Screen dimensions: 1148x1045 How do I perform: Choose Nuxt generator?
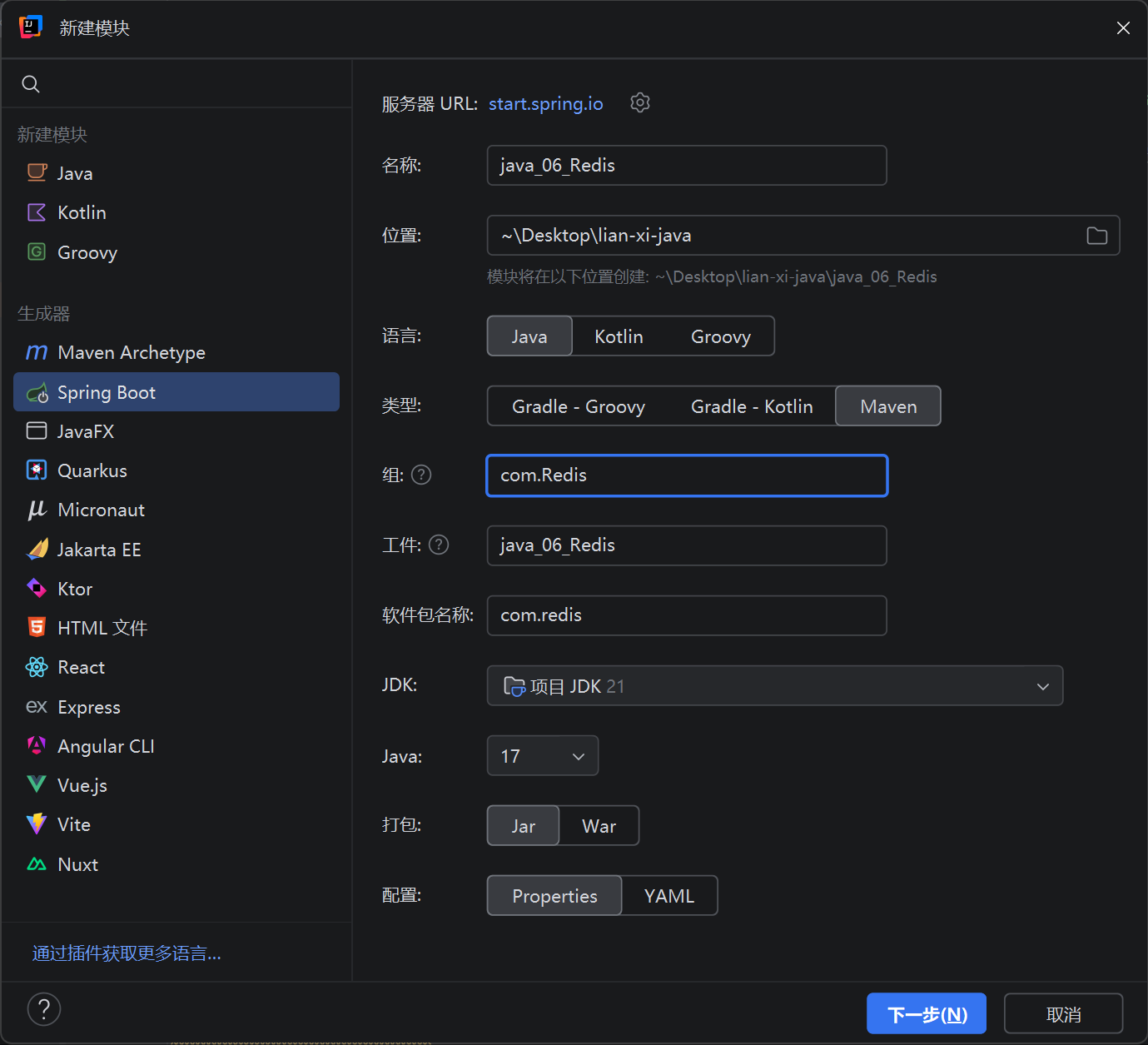(x=176, y=864)
